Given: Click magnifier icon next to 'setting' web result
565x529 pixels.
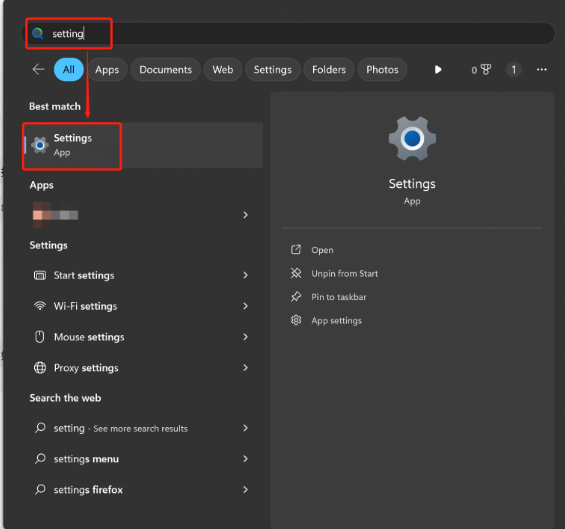Looking at the screenshot, I should [x=40, y=428].
